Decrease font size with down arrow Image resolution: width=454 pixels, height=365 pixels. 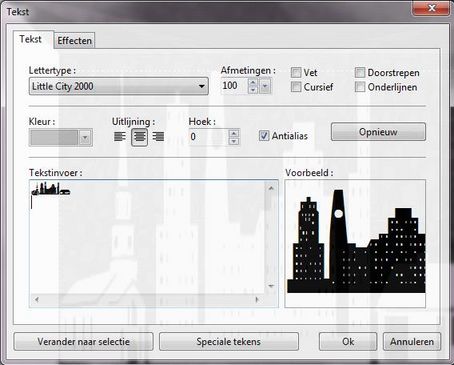pos(253,90)
